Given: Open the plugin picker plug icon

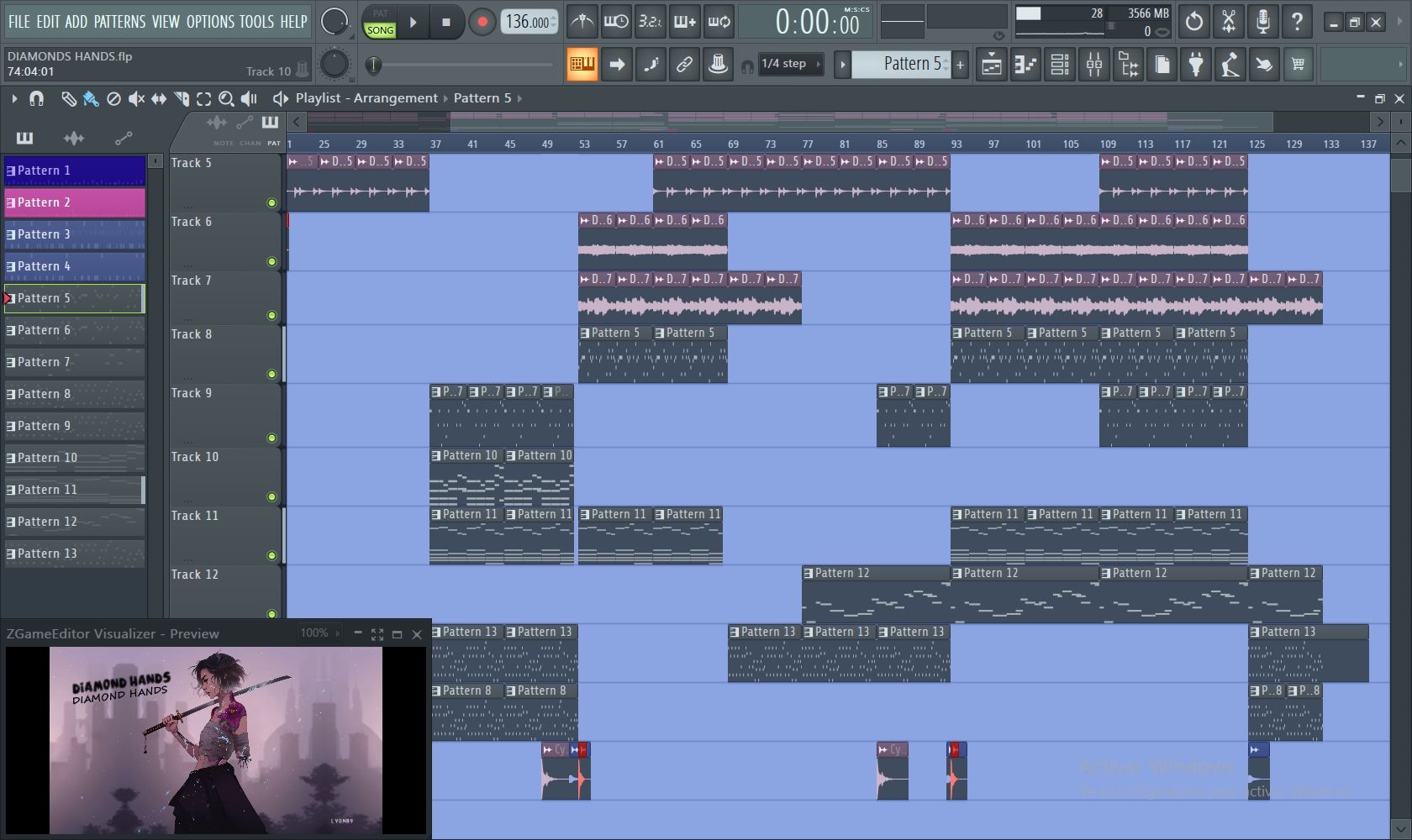Looking at the screenshot, I should click(1196, 64).
